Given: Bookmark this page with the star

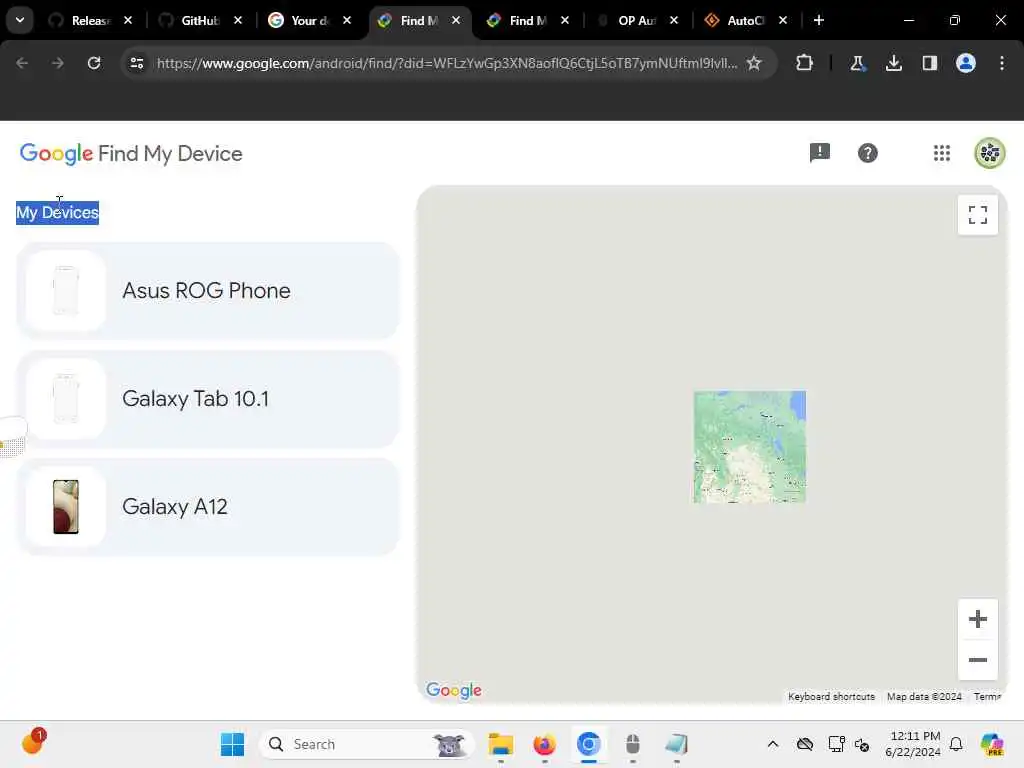Looking at the screenshot, I should tap(754, 63).
